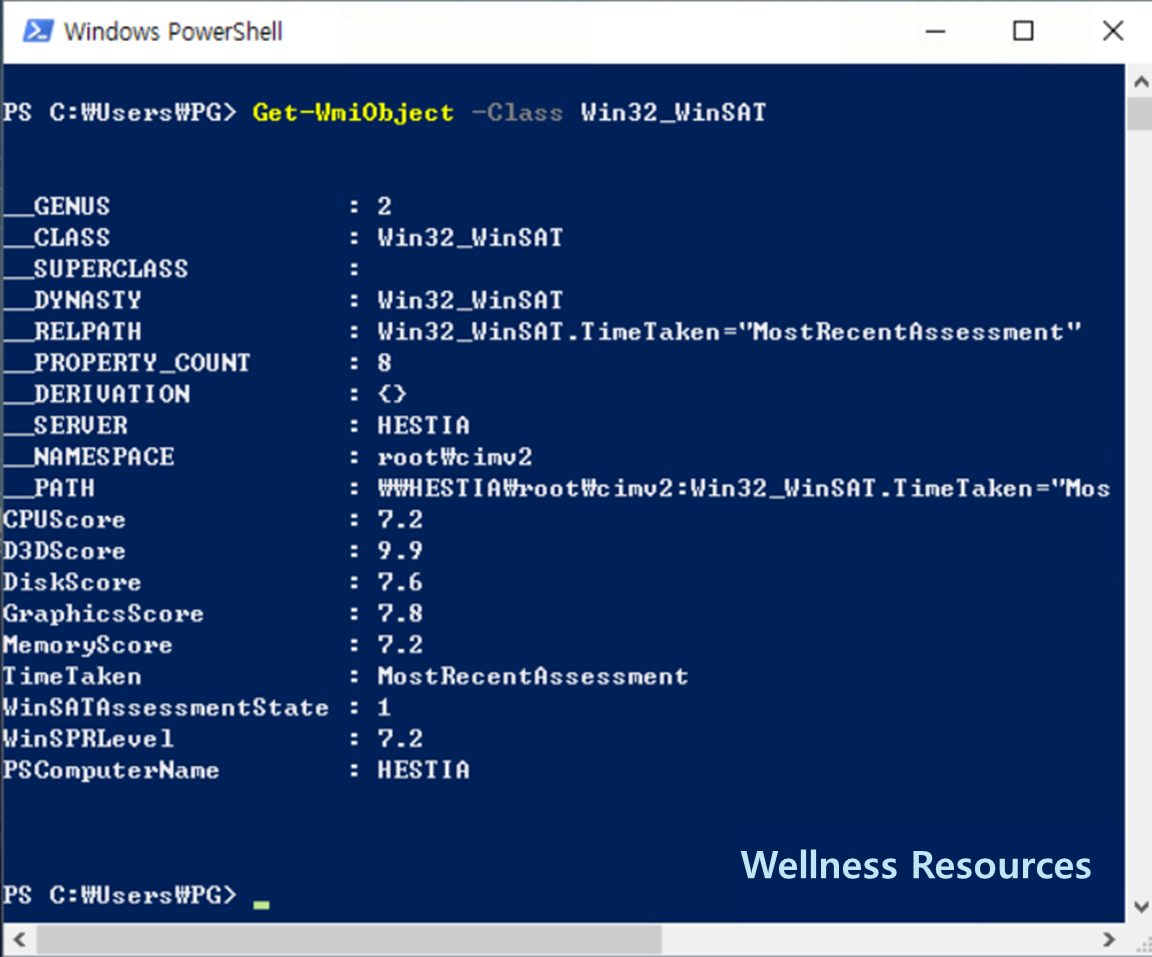1152x957 pixels.
Task: Click the __PATH value text
Action: click(x=744, y=488)
